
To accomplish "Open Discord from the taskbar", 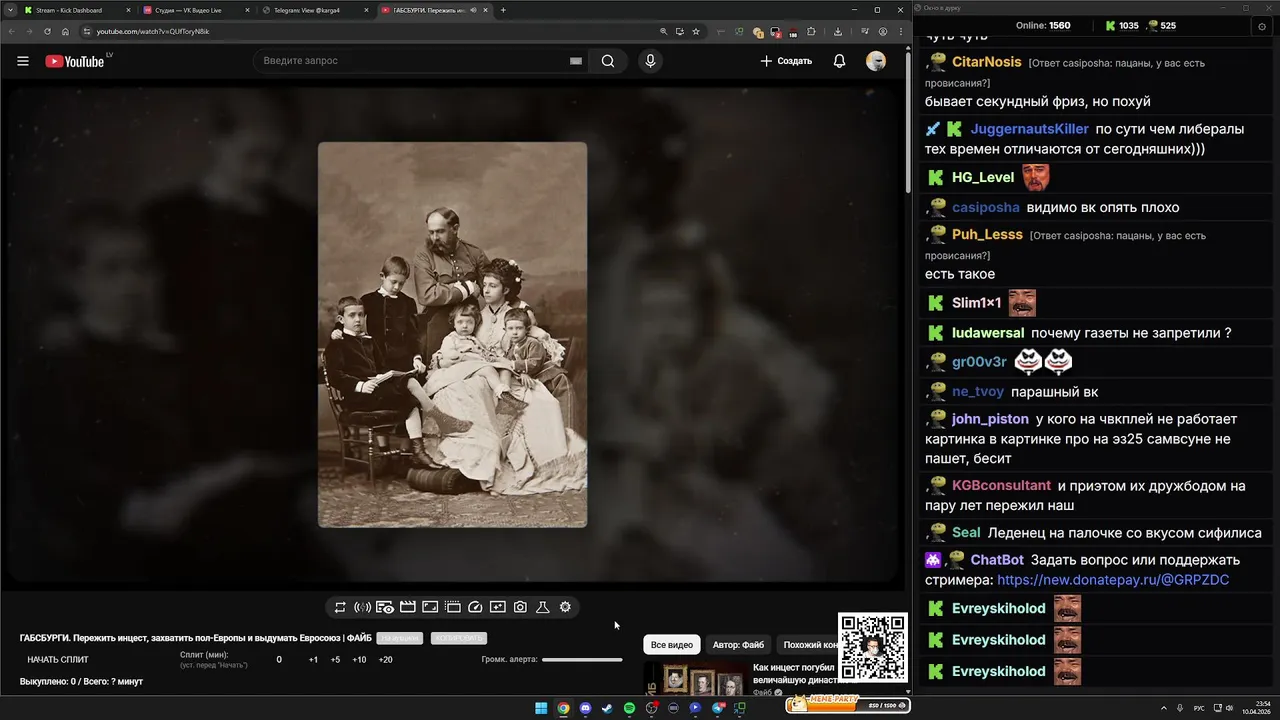I will click(585, 708).
